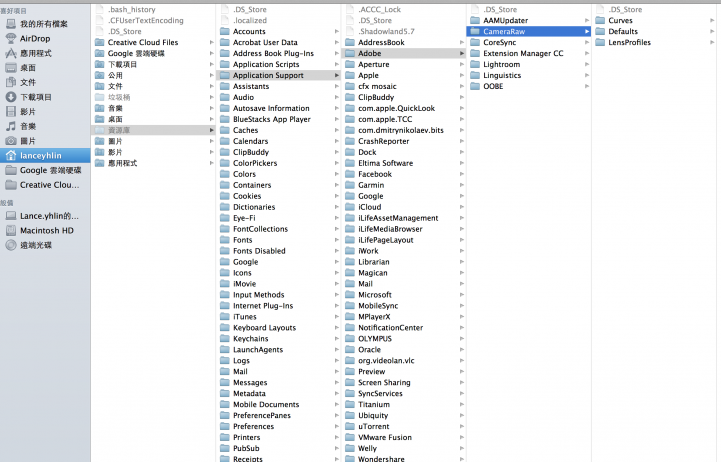Open Mobile Documents folder
The height and width of the screenshot is (462, 721).
279,405
